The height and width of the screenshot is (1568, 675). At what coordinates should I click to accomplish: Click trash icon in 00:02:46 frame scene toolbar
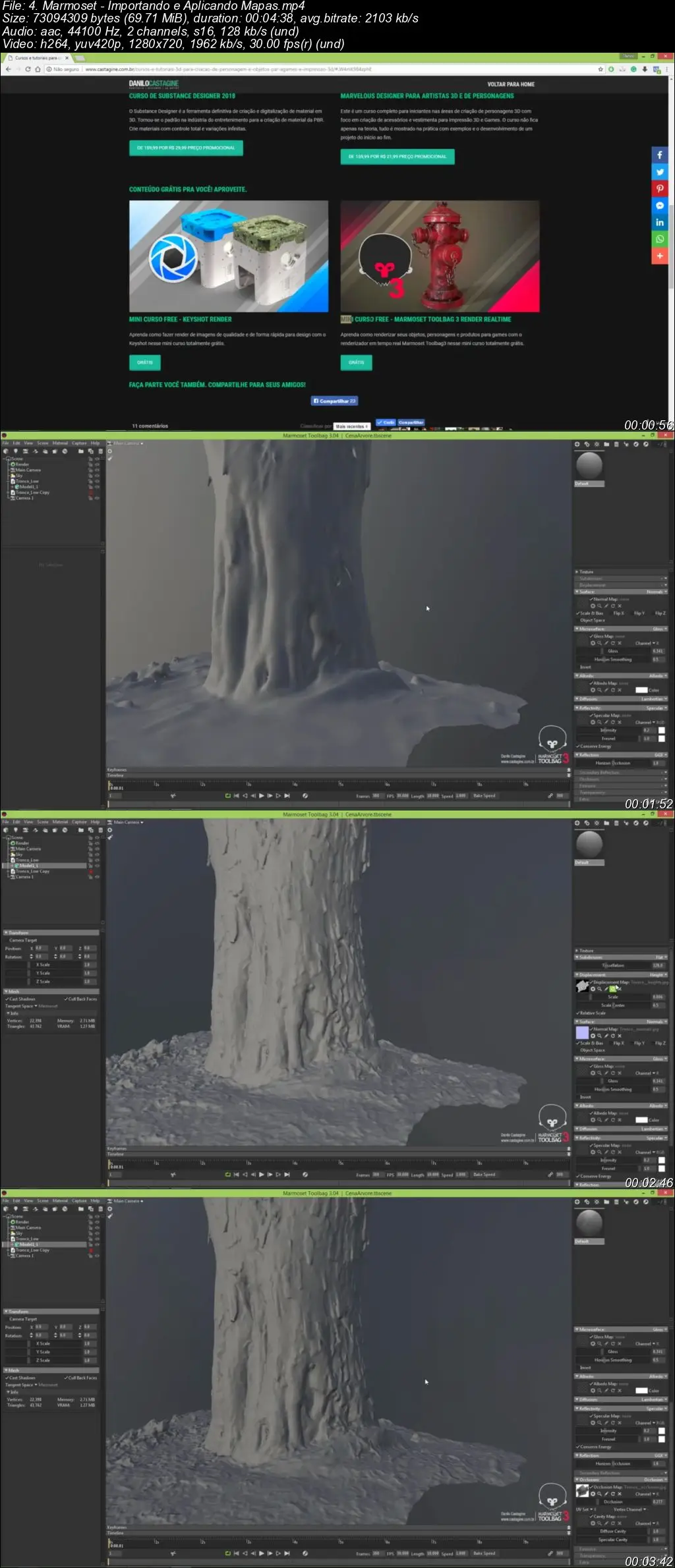(x=100, y=830)
